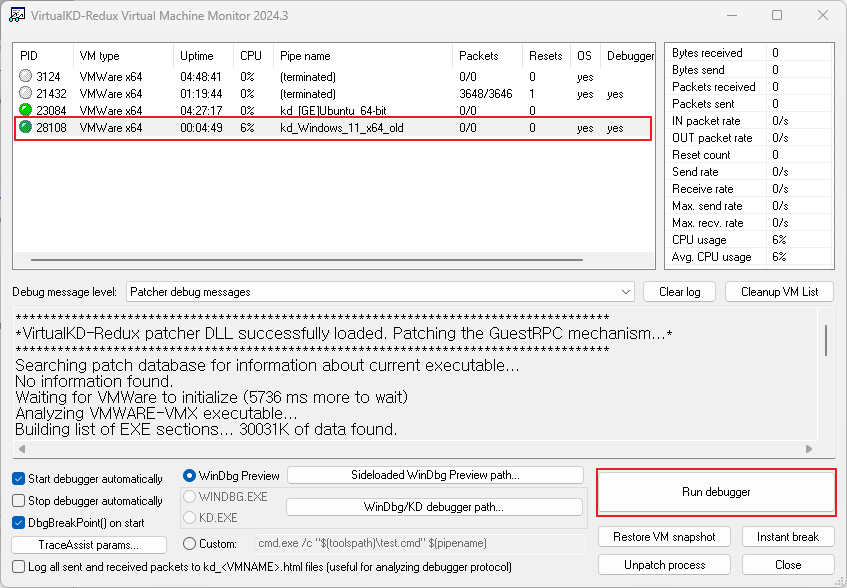
Task: Click the OUT packet rate statistic row
Action: click(x=749, y=138)
